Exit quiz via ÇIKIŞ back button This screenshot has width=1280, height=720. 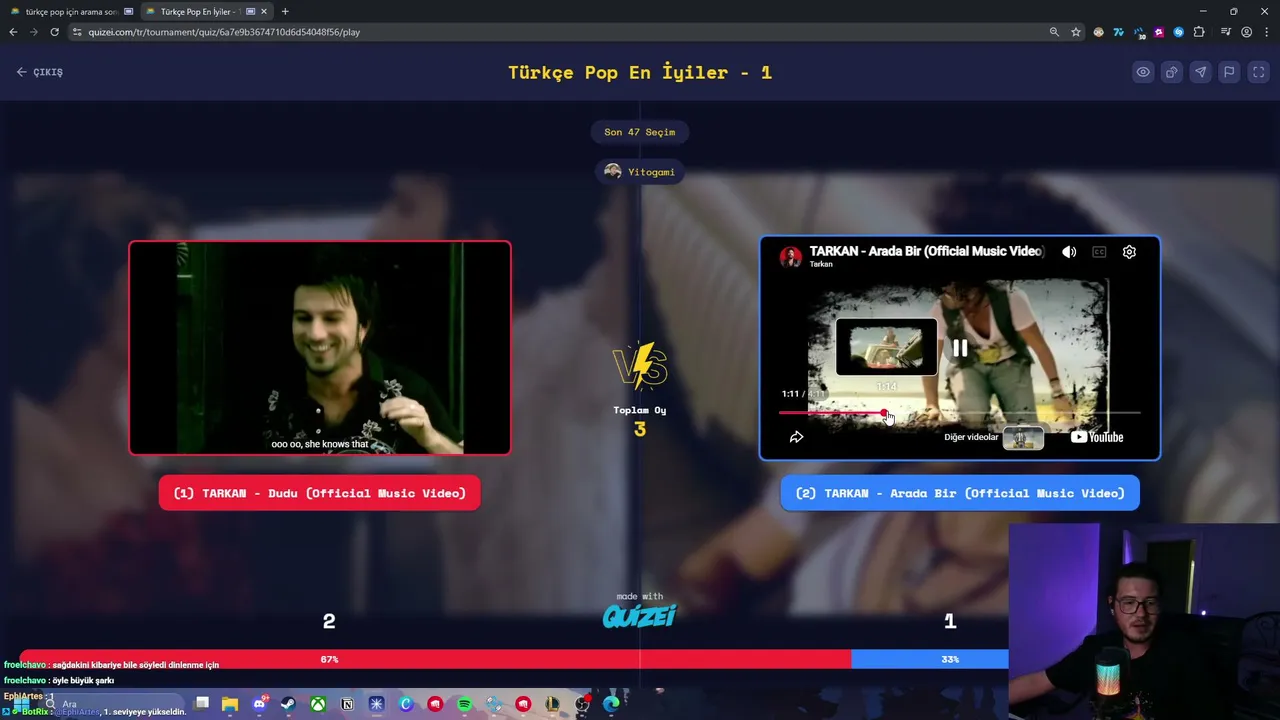(40, 72)
